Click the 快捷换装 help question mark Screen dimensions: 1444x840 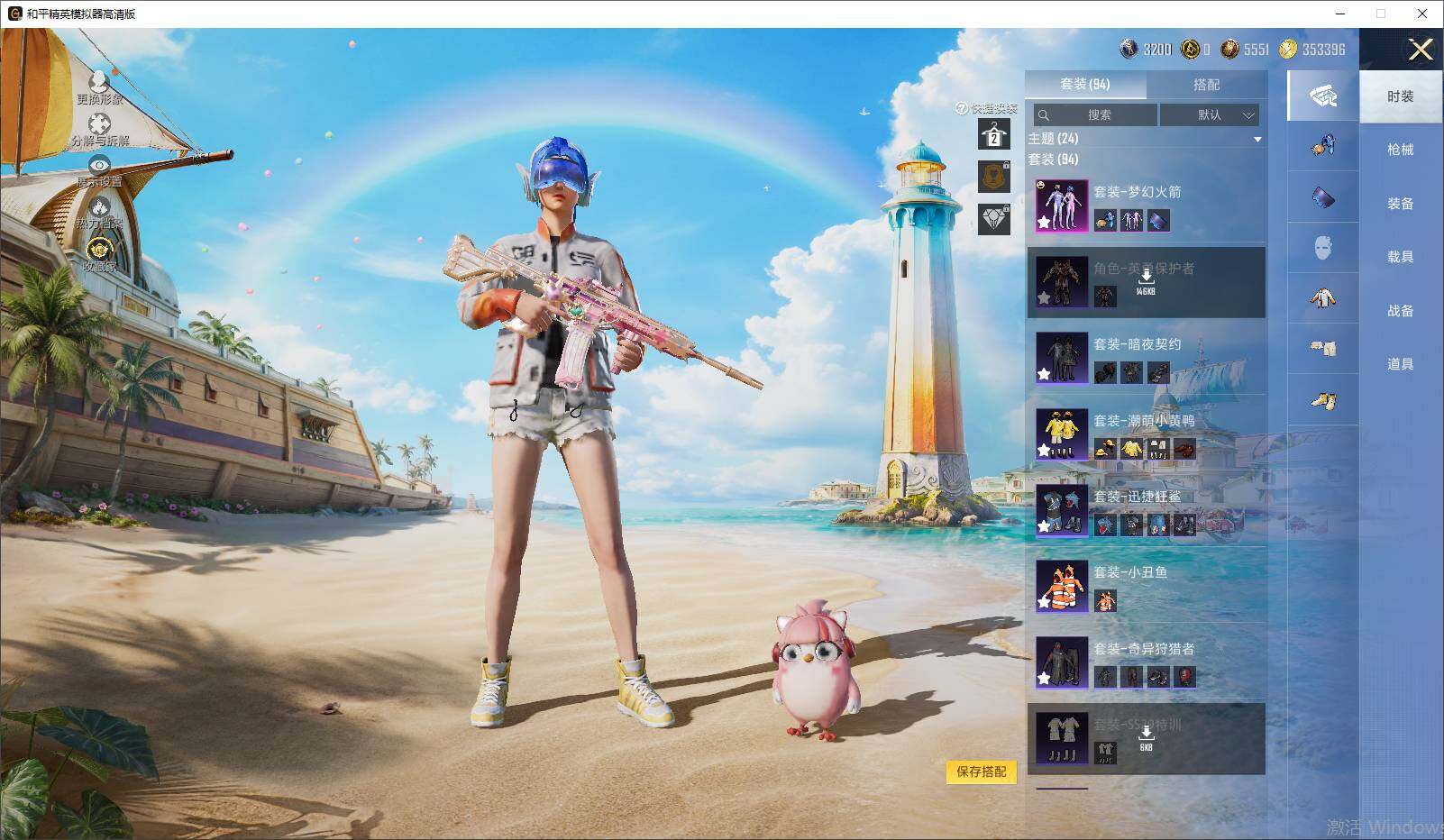tap(962, 108)
